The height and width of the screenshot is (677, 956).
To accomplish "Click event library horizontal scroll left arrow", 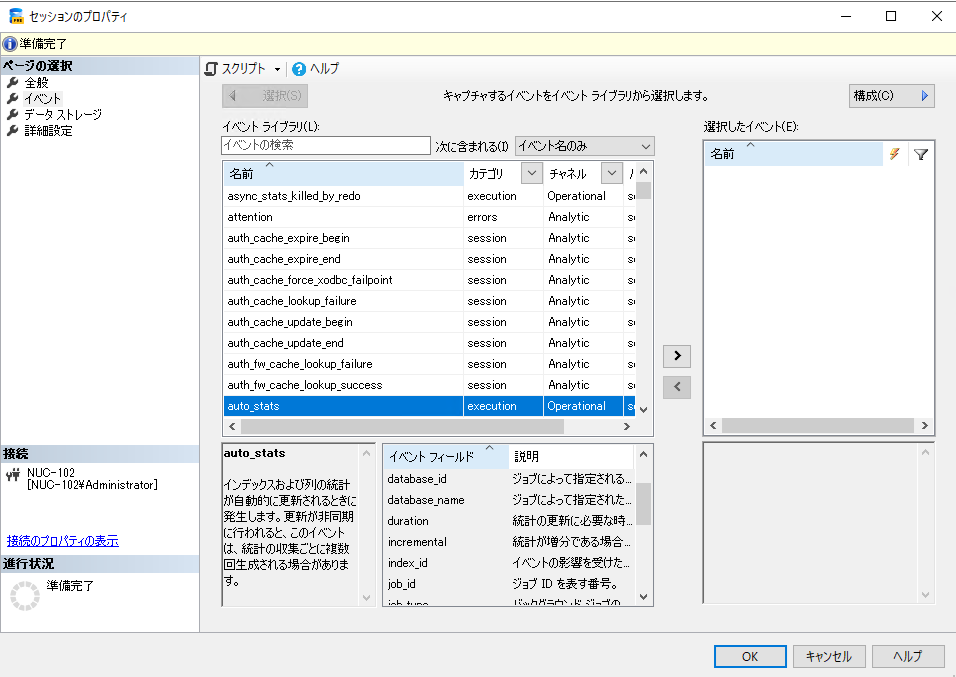I will [x=232, y=426].
